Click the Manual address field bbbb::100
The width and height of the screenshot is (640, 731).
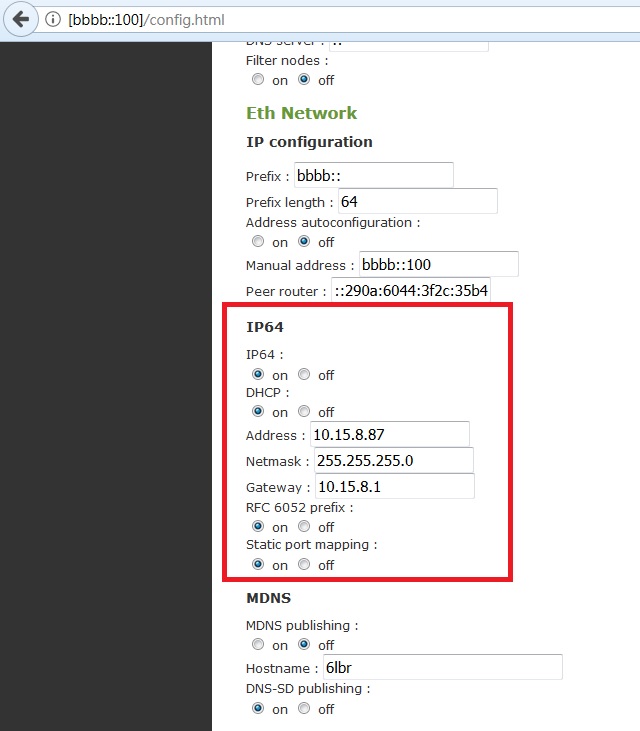tap(439, 264)
